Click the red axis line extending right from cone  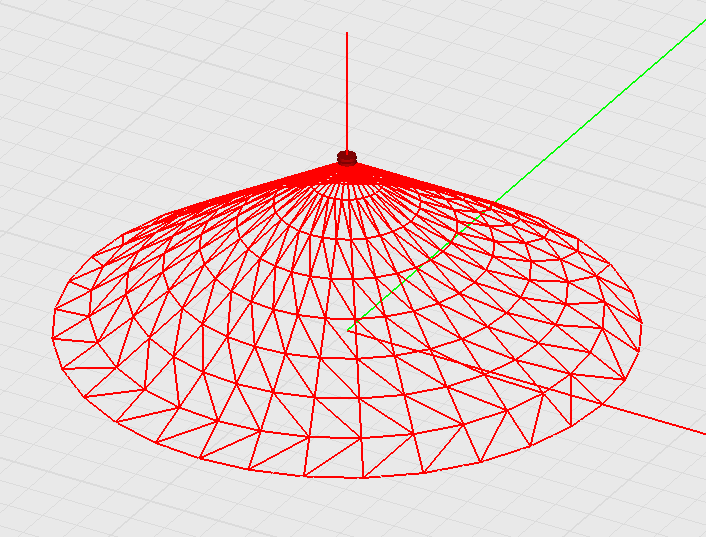click(653, 419)
